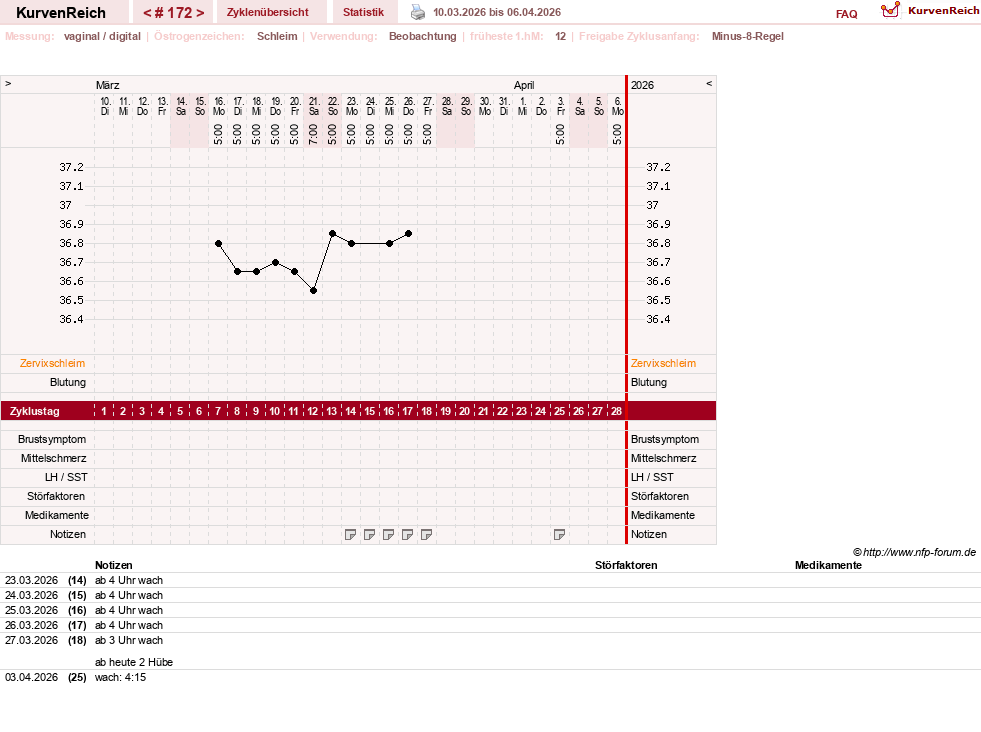
Task: Open the note icon for cycle day 18
Action: tap(427, 534)
